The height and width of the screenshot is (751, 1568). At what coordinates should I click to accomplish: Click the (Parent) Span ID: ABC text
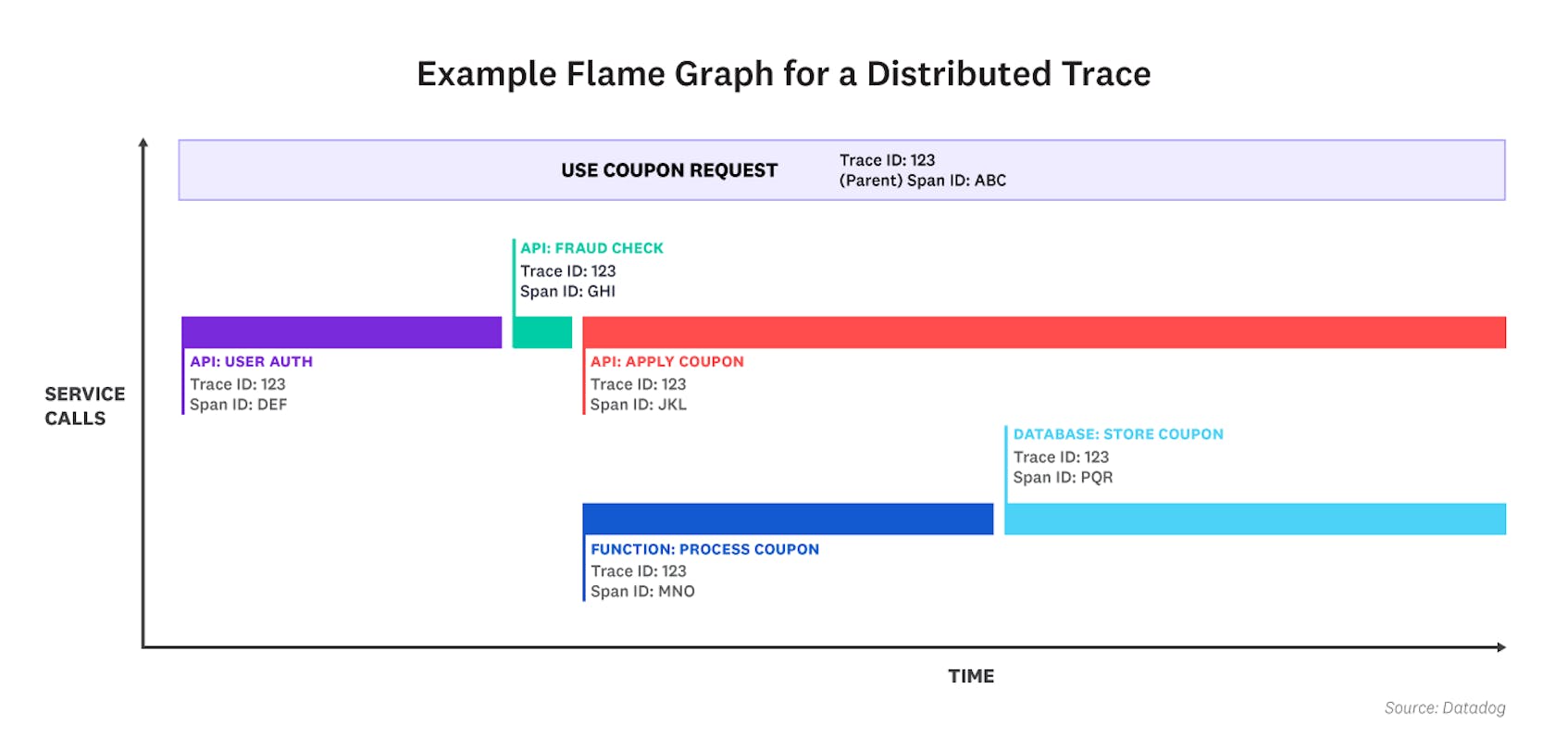tap(923, 181)
